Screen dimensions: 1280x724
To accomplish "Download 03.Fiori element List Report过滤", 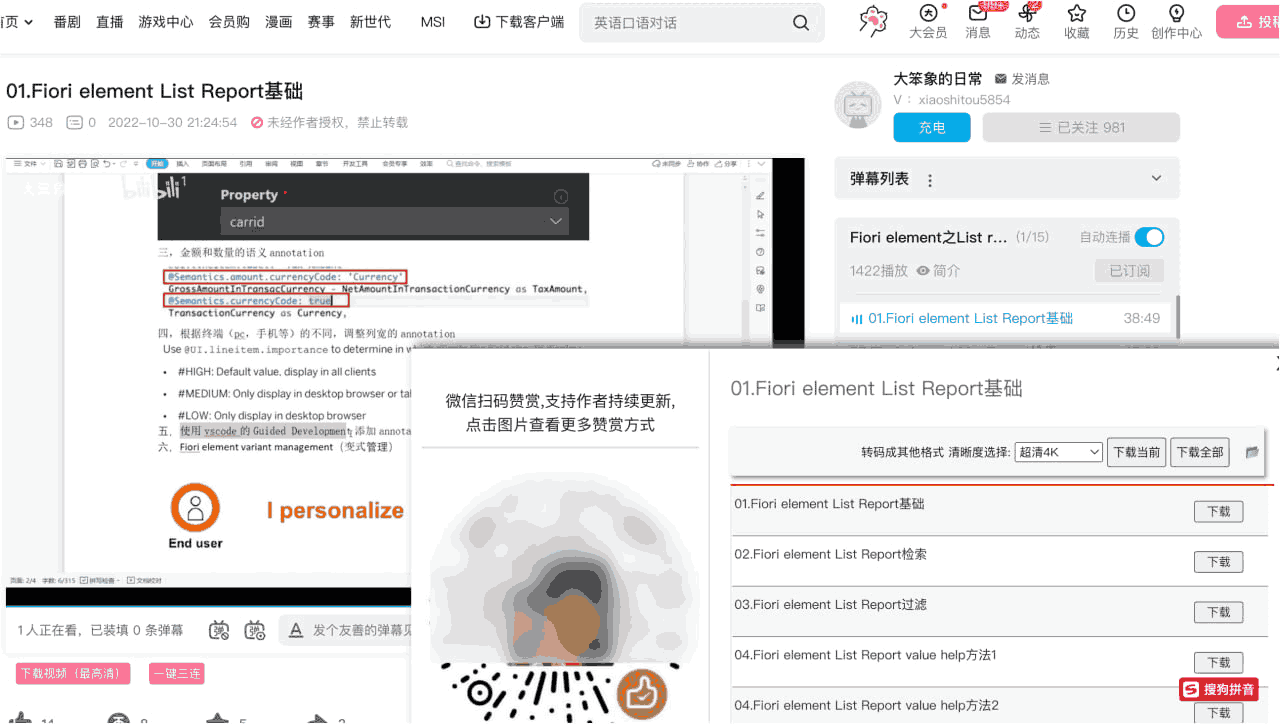I will coord(1218,611).
